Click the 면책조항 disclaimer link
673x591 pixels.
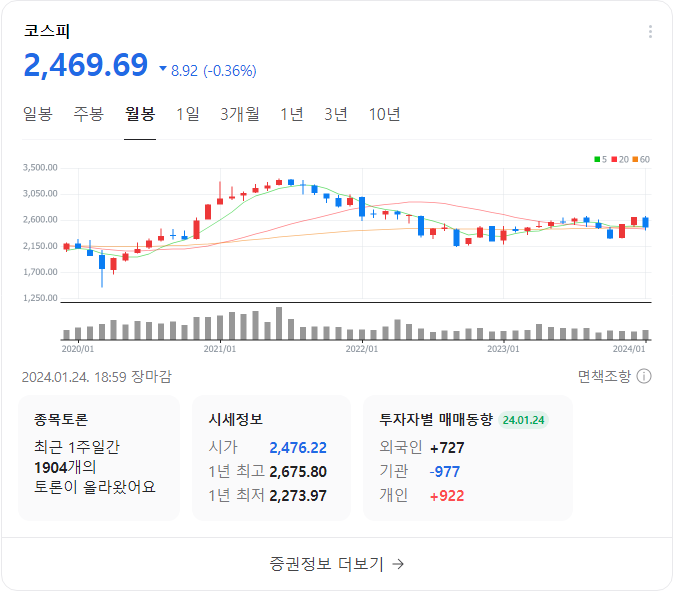[604, 376]
